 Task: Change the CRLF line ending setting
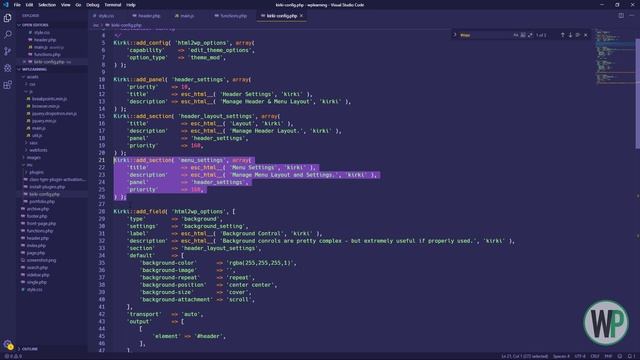coord(595,356)
